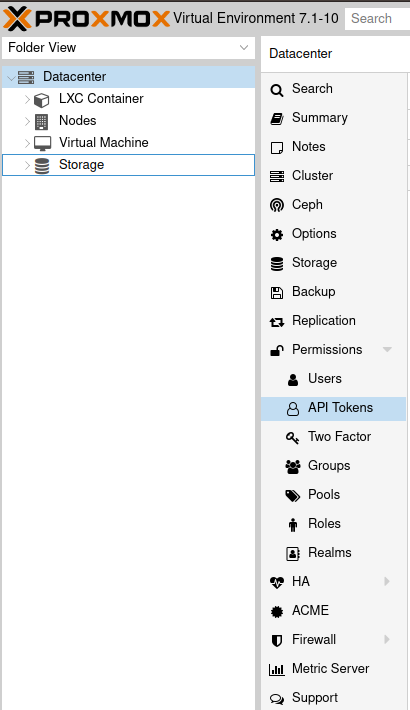Screen dimensions: 410x710
Task: Click the Ceph icon
Action: pyautogui.click(x=277, y=205)
